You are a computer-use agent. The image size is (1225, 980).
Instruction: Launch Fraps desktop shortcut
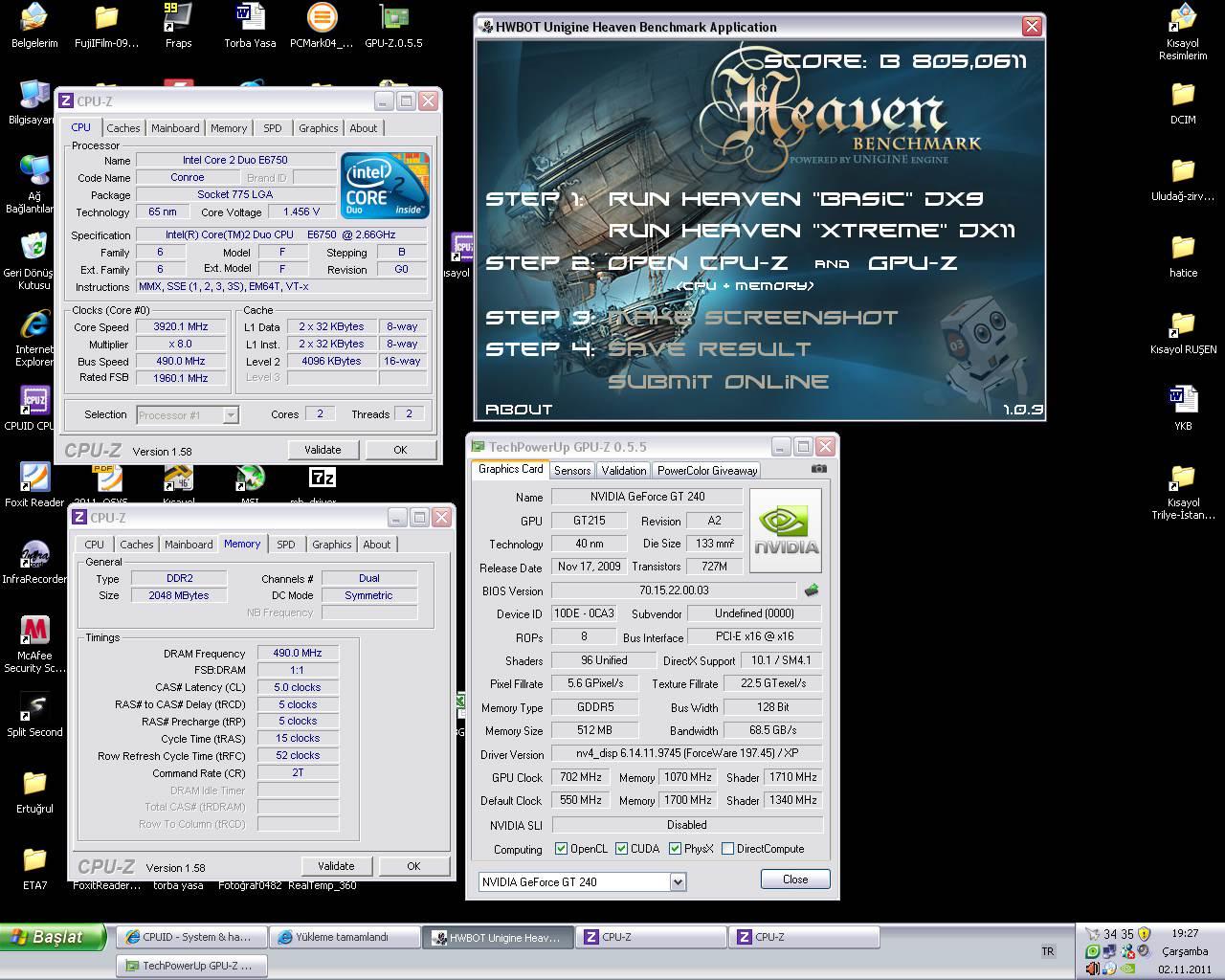click(x=178, y=26)
